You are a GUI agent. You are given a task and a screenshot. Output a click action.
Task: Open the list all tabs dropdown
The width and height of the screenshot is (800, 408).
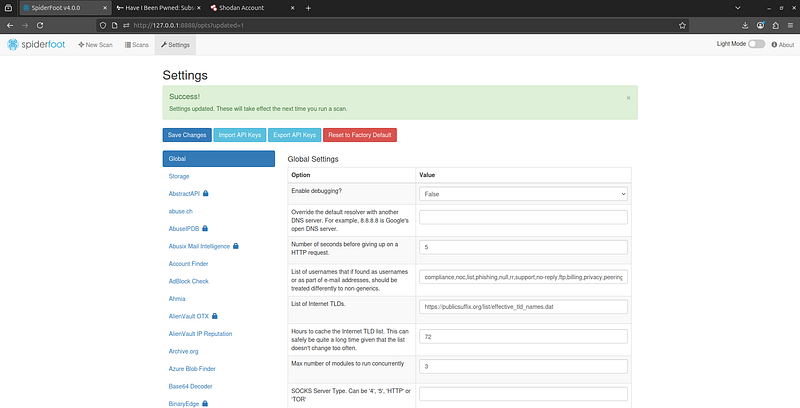[x=737, y=8]
